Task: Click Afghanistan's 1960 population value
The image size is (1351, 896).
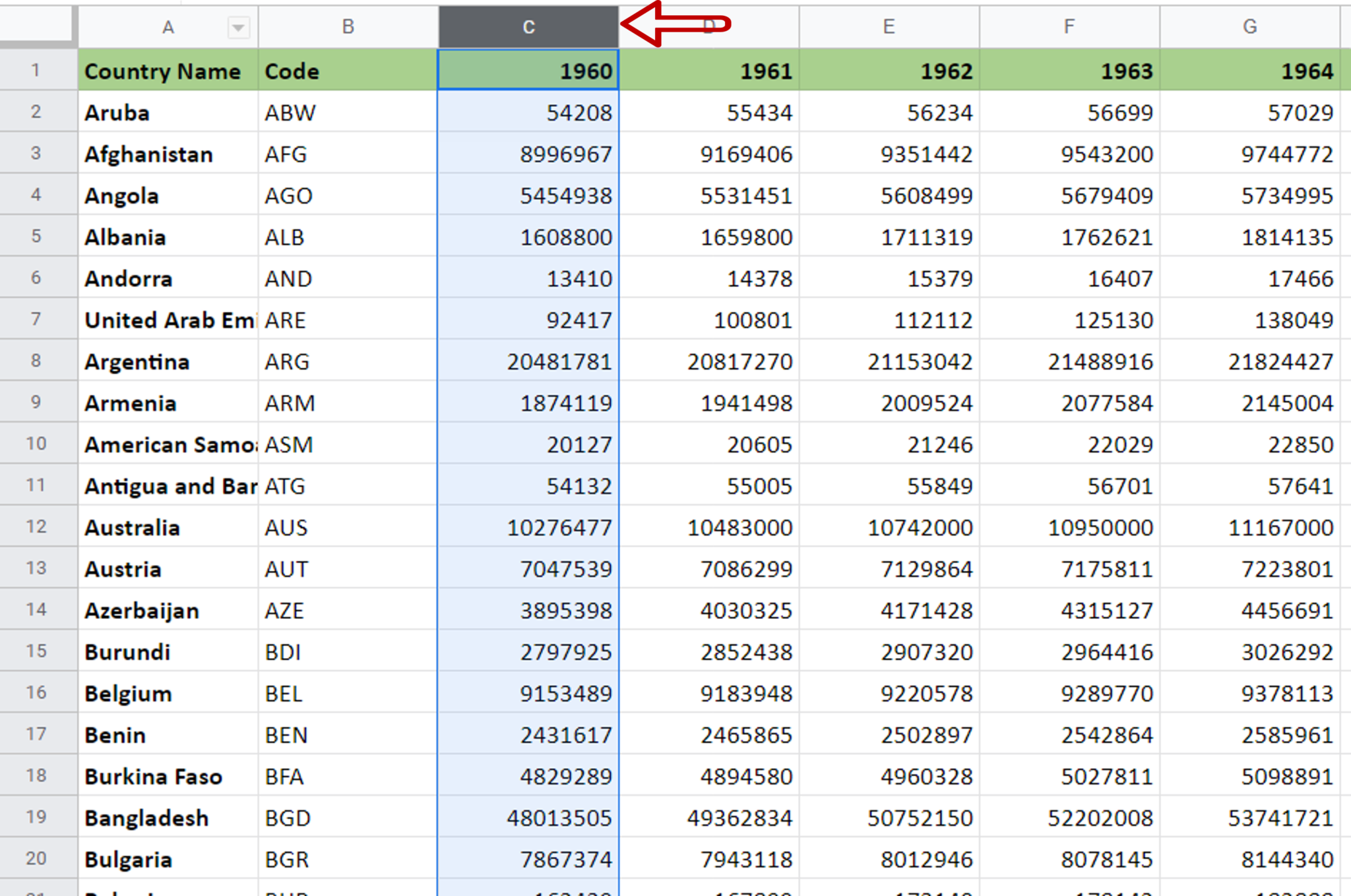Action: coord(528,154)
